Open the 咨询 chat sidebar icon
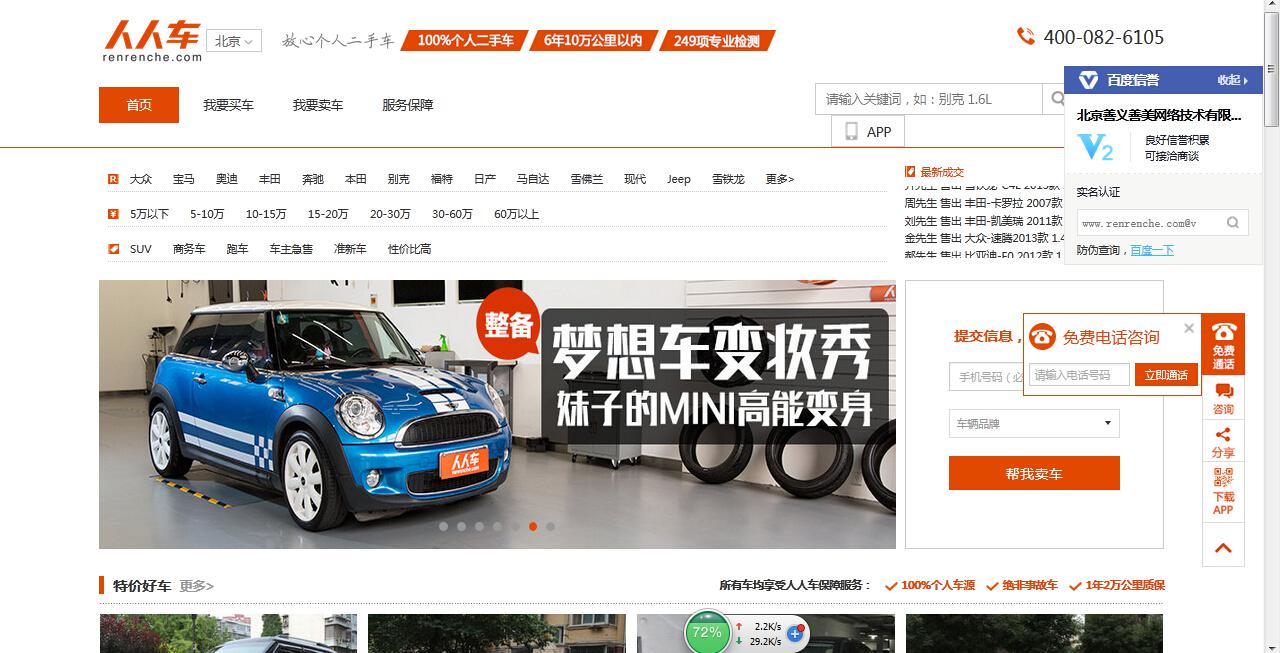Viewport: 1280px width, 653px height. (x=1223, y=398)
